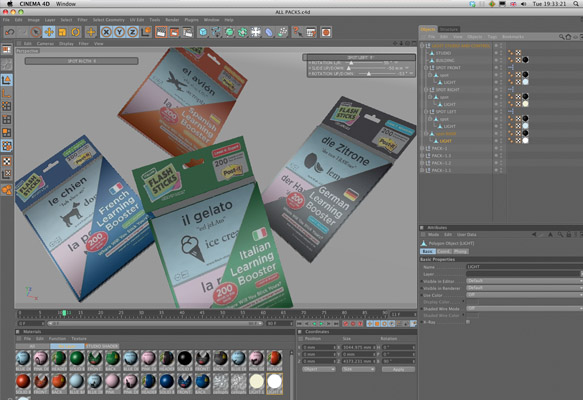This screenshot has height=400, width=583.
Task: Open the Visible in Renderer dropdown
Action: click(x=524, y=288)
